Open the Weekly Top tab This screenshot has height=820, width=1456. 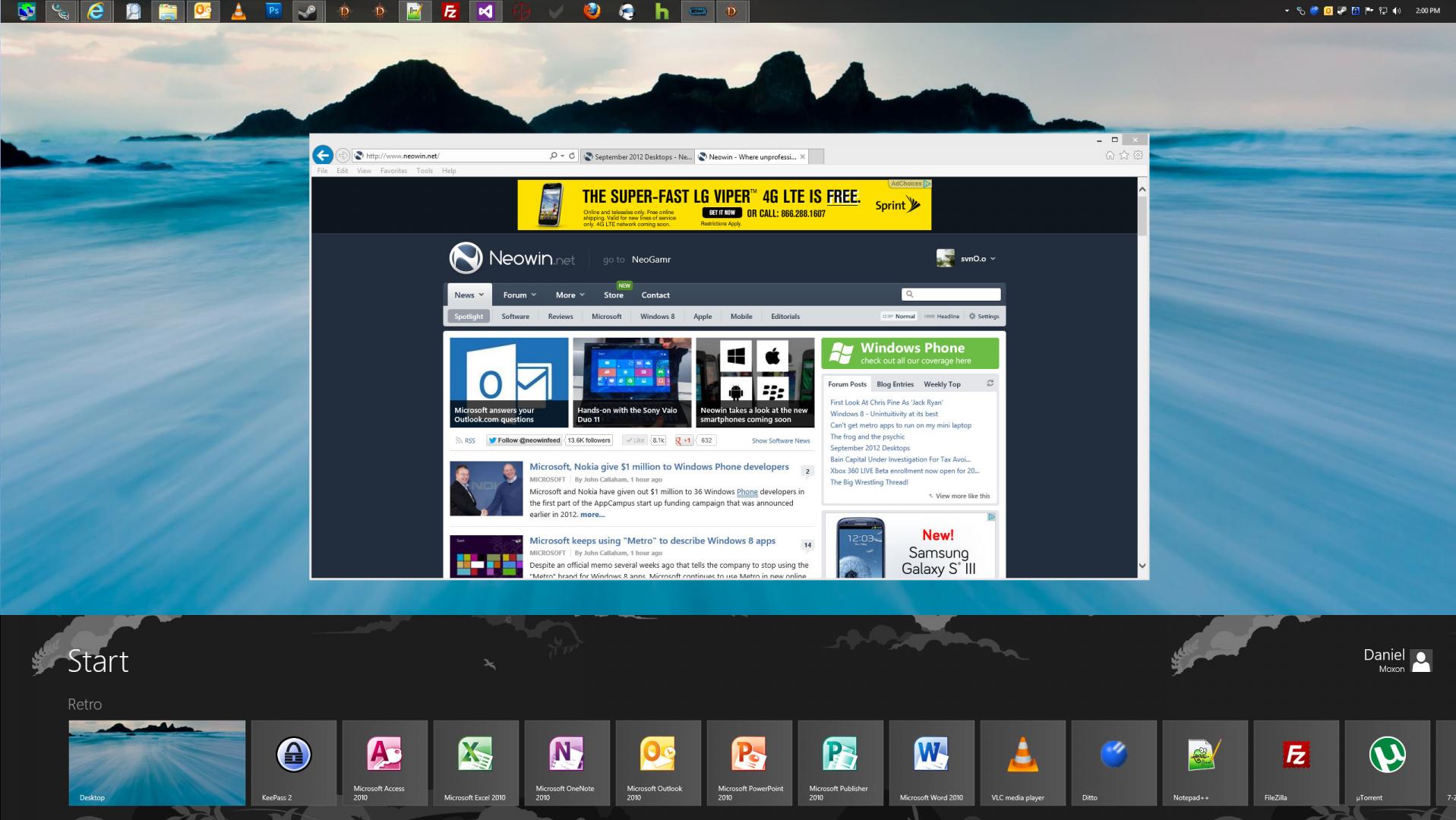[942, 384]
